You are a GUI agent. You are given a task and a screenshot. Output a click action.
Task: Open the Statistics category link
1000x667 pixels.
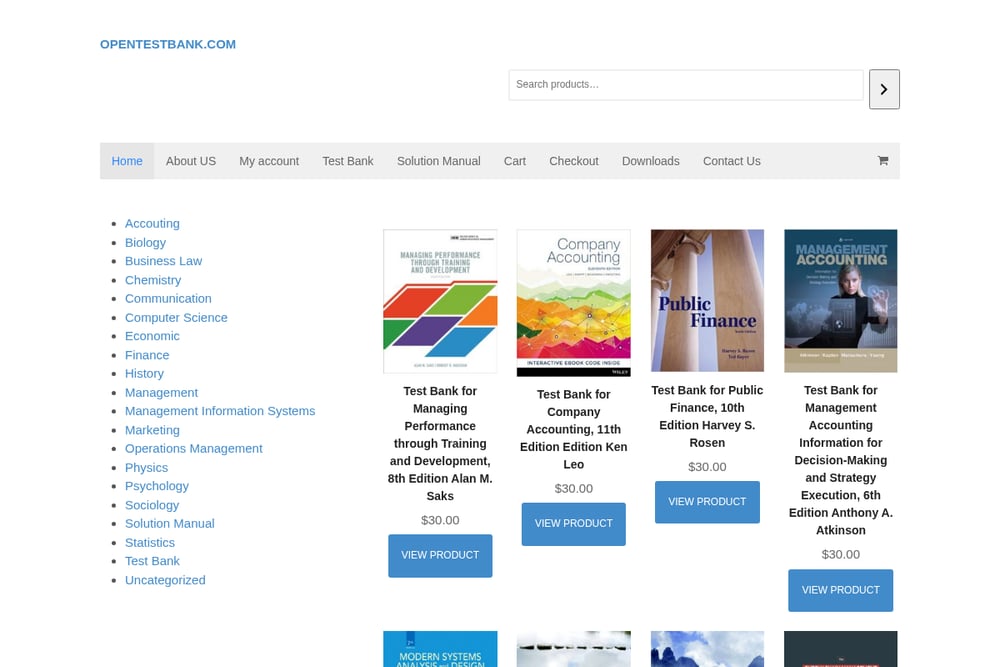(x=150, y=543)
